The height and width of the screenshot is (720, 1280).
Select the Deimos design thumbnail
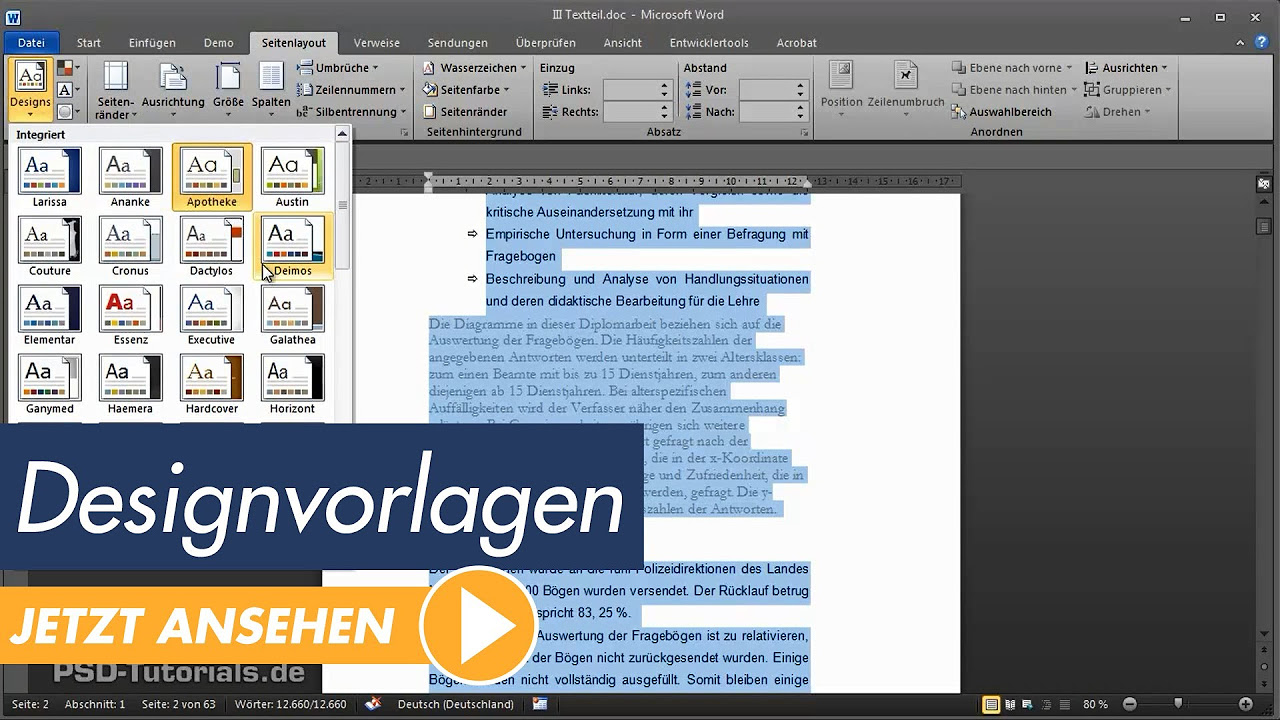(x=292, y=246)
